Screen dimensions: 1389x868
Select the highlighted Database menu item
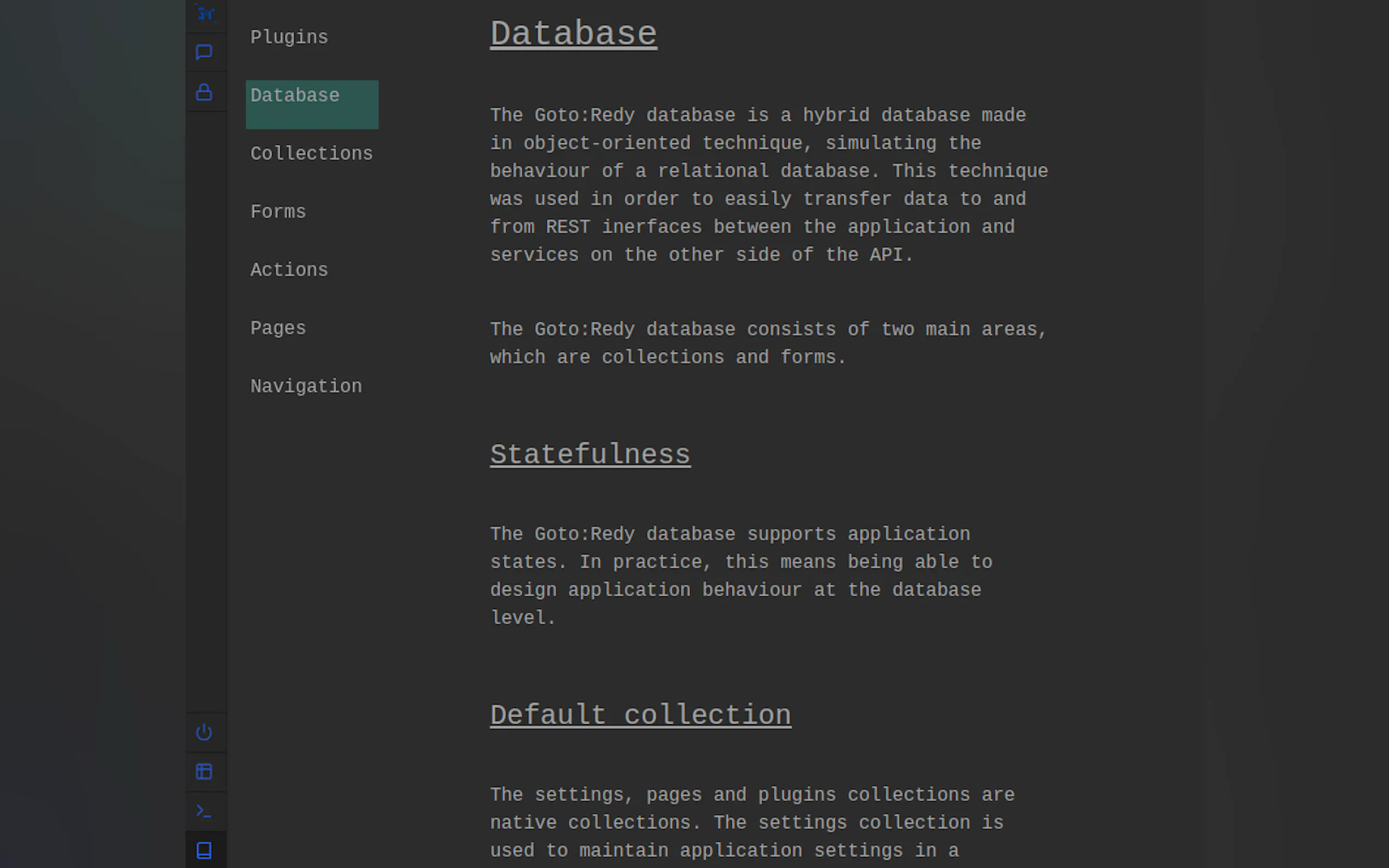tap(311, 104)
